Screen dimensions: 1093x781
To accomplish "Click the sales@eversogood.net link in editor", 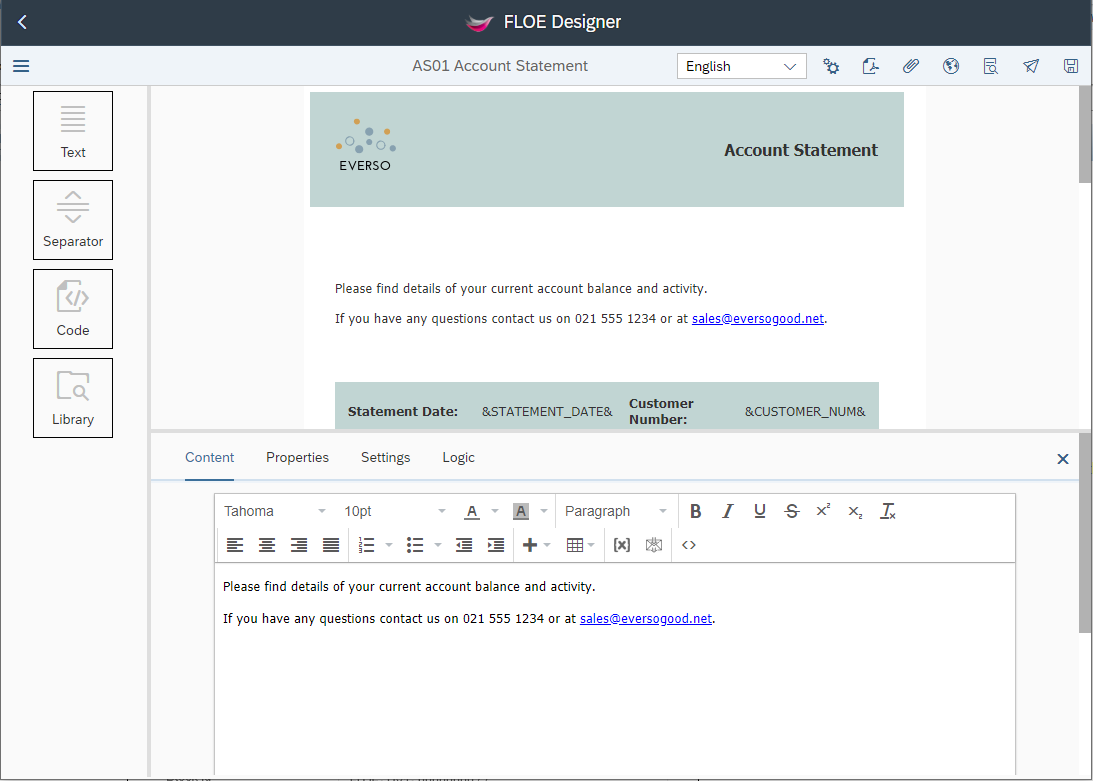I will point(646,618).
